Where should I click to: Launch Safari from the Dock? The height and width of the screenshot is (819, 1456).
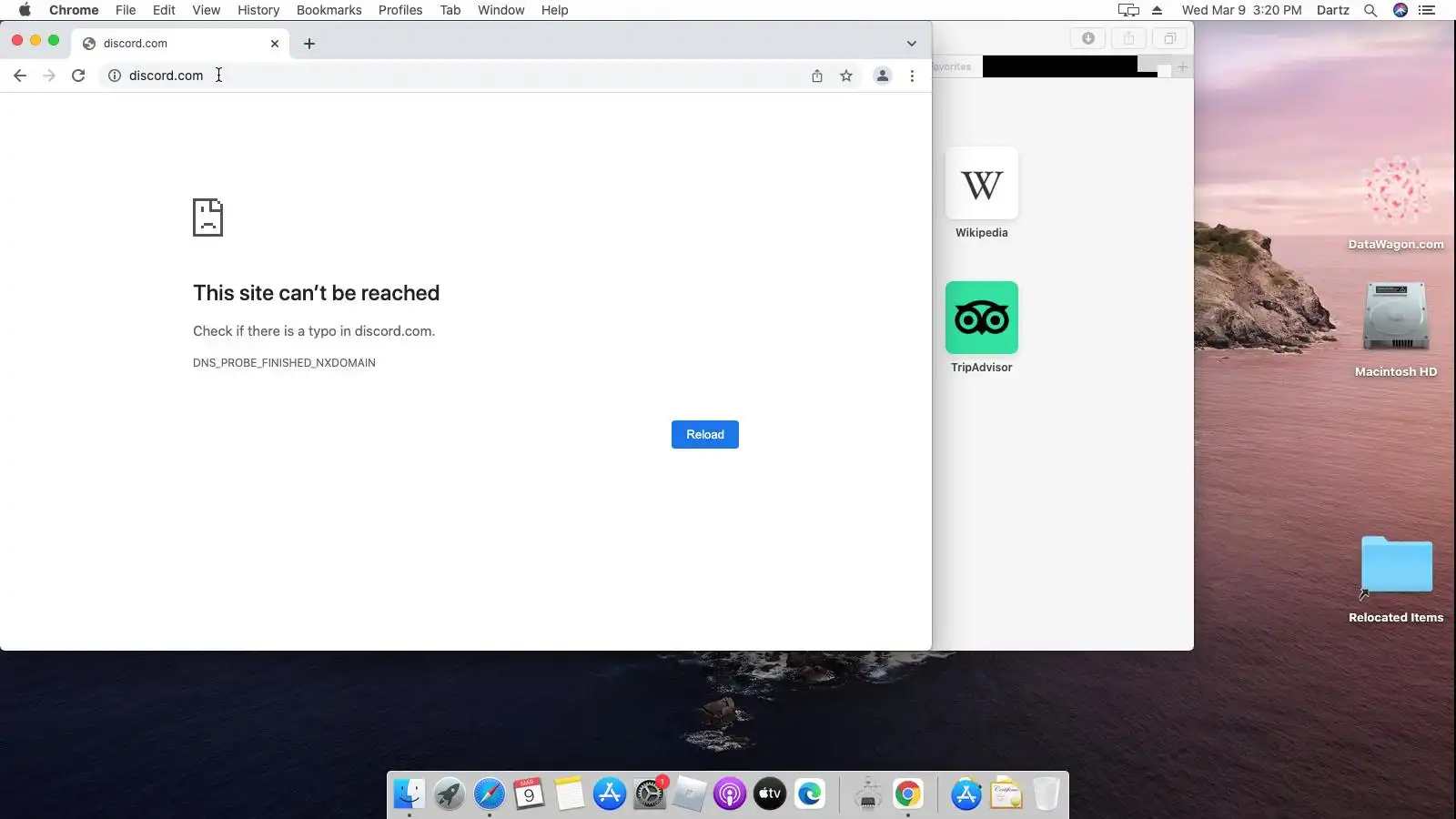pos(489,794)
